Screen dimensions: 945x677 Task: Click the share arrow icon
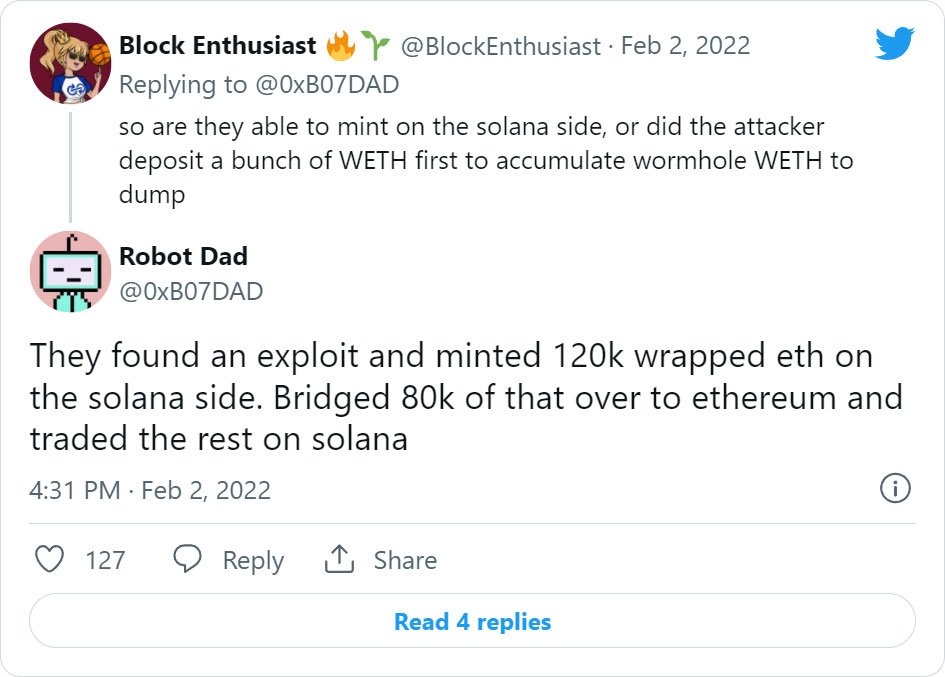[340, 559]
